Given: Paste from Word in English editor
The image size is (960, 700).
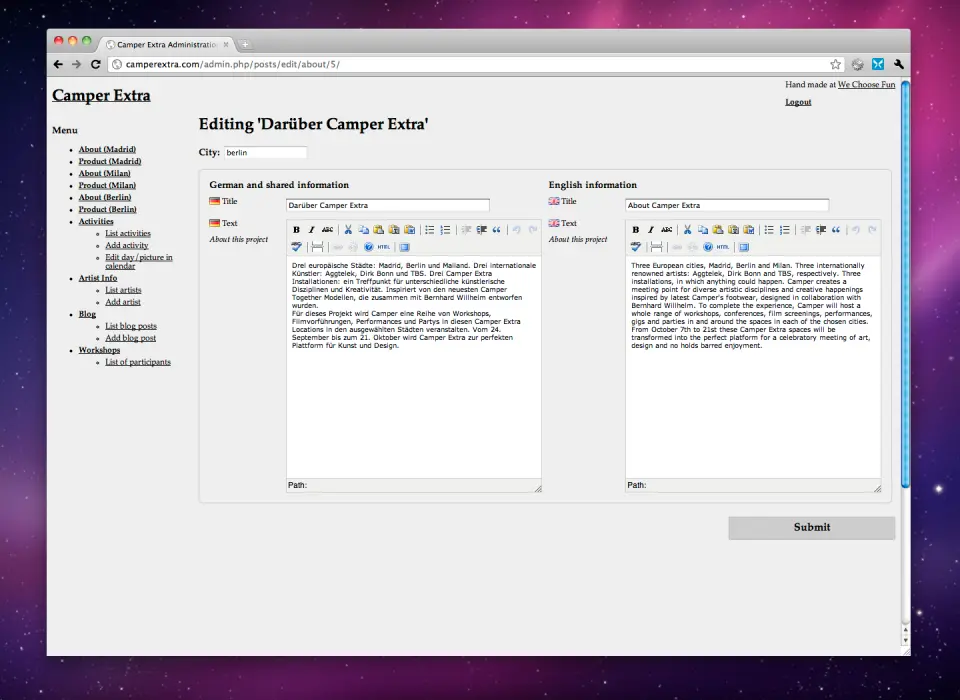Looking at the screenshot, I should [x=749, y=230].
